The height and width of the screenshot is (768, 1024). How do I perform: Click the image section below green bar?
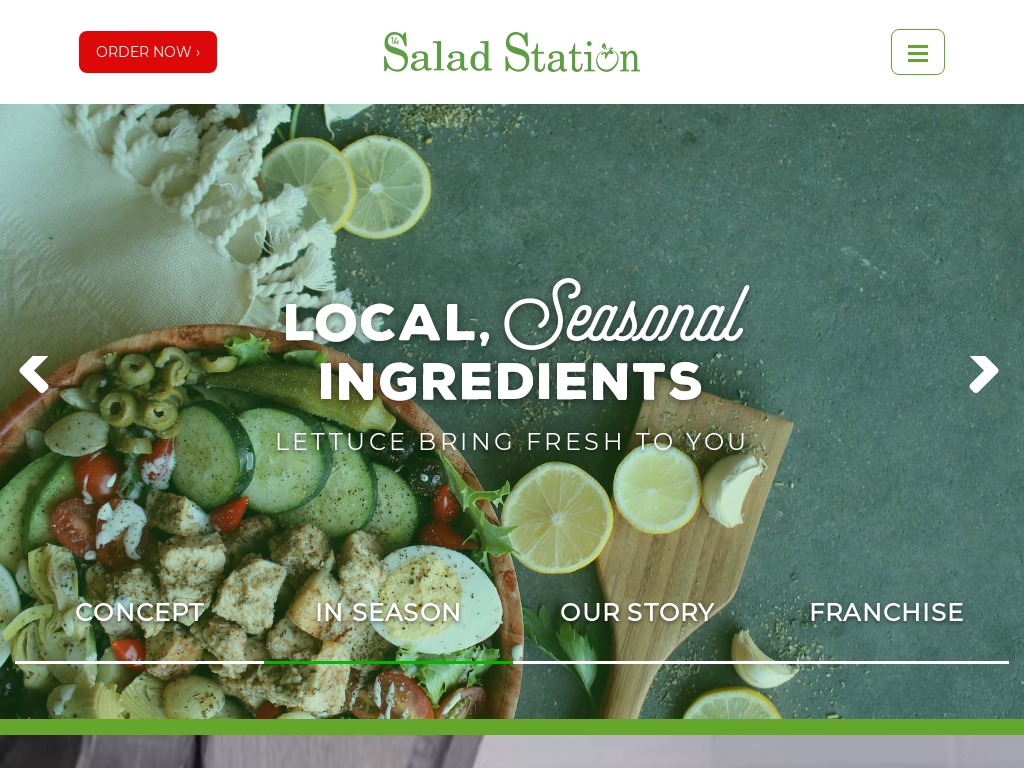[x=512, y=752]
